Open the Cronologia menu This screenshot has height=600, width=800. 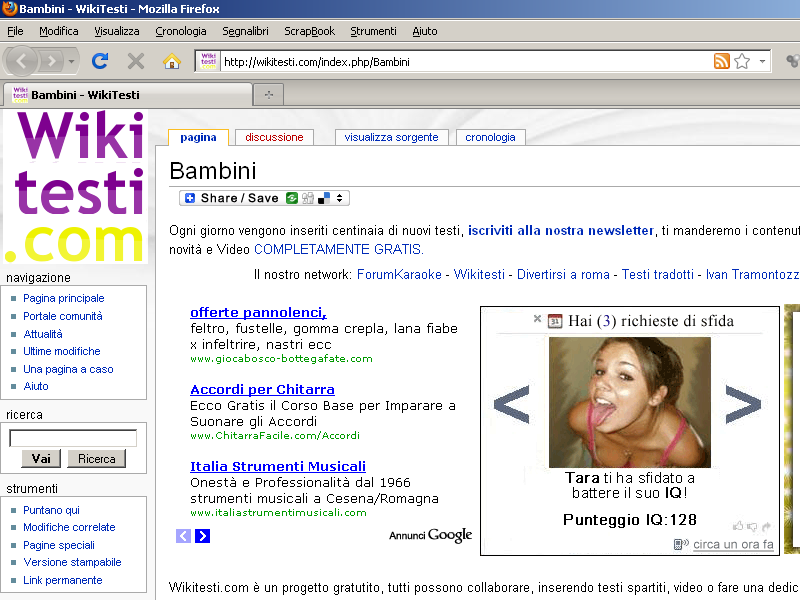181,31
